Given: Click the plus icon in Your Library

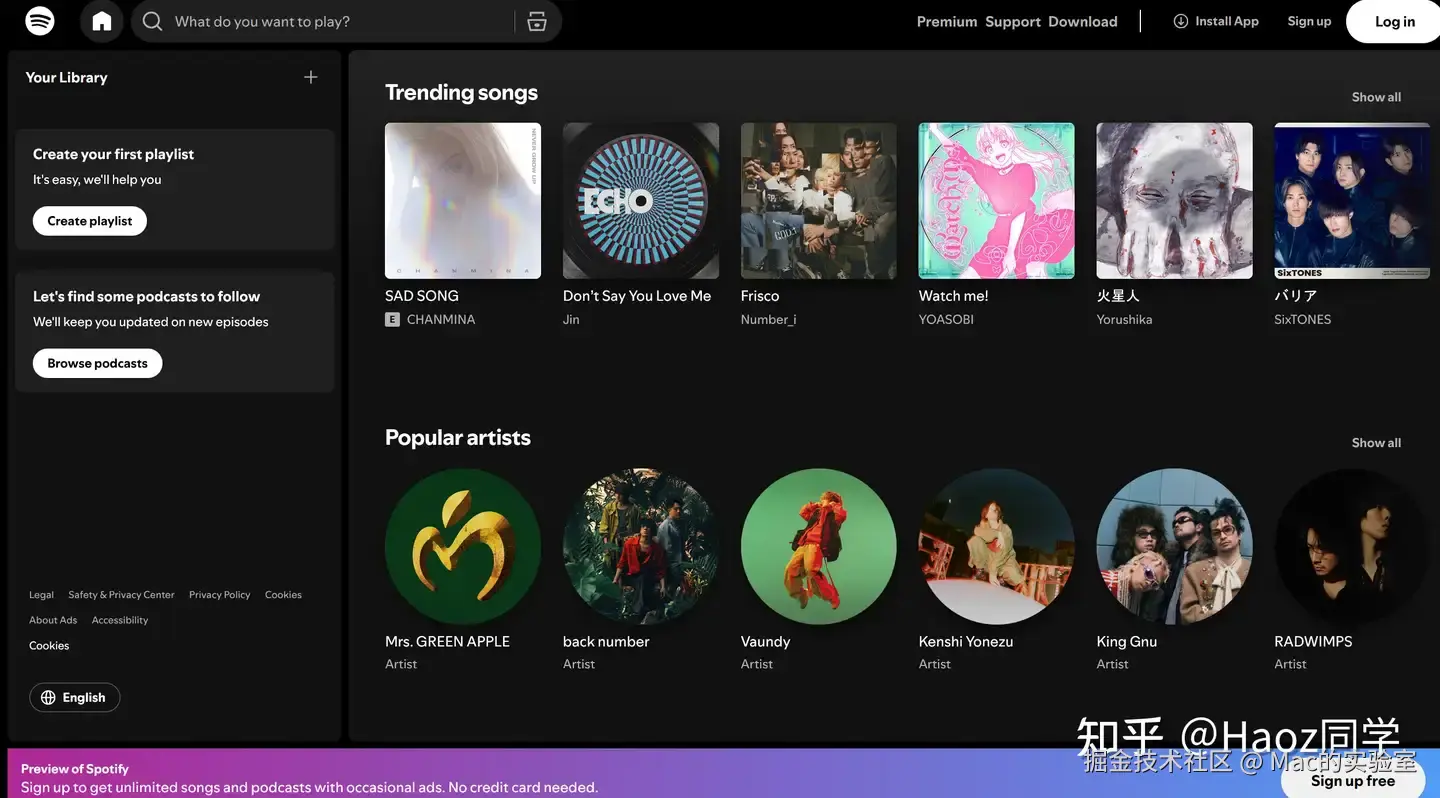Looking at the screenshot, I should (x=311, y=77).
